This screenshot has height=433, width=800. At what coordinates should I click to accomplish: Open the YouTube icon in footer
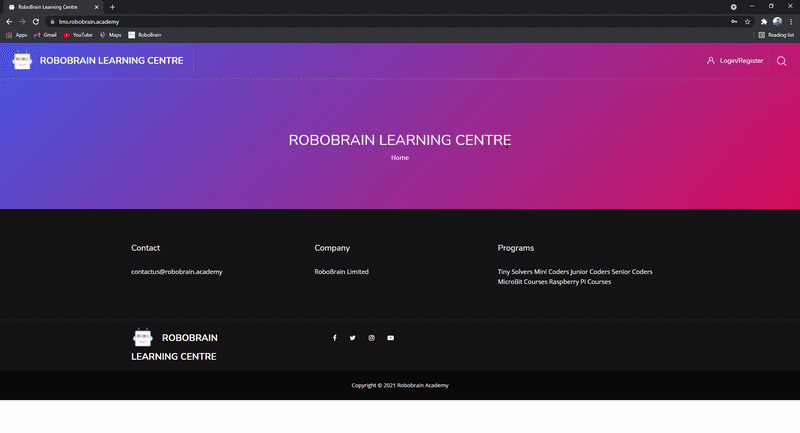(390, 338)
